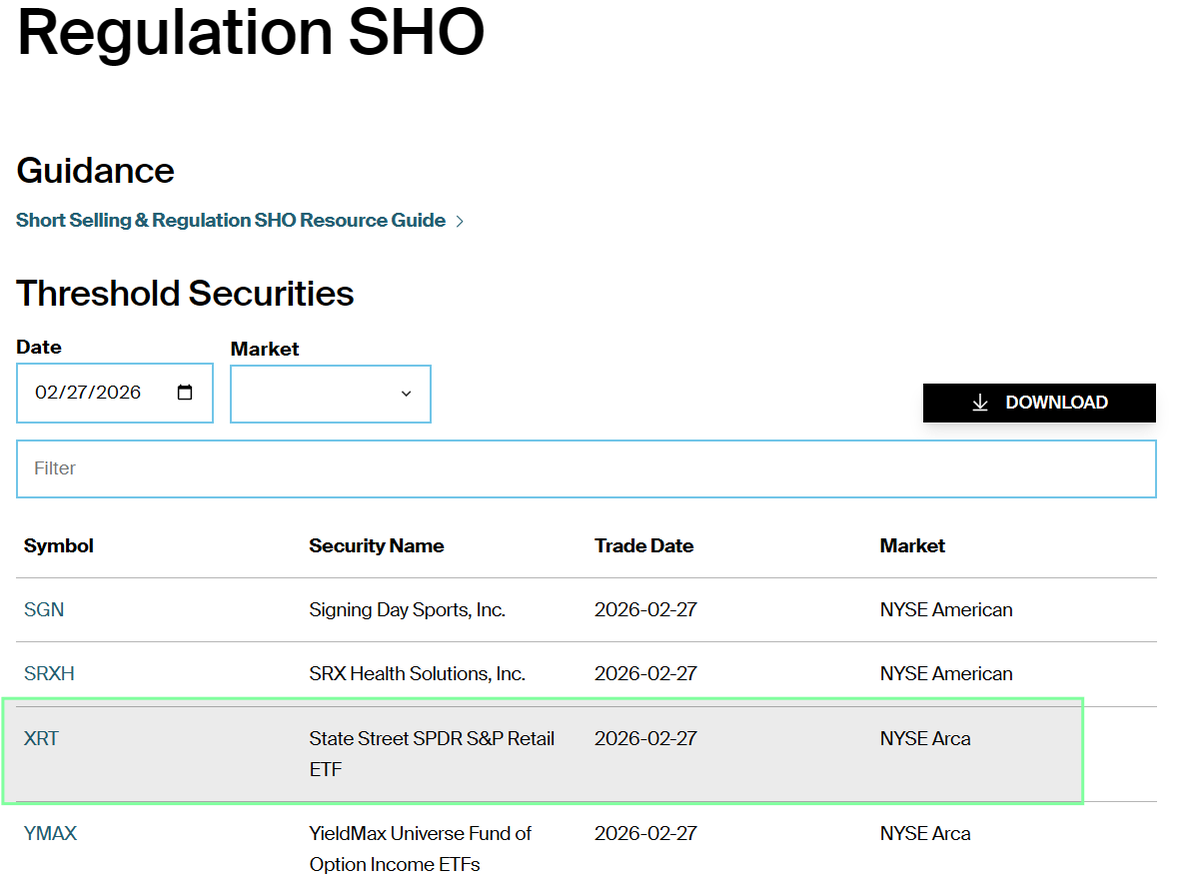Click into the Filter text box
The height and width of the screenshot is (885, 1200).
click(586, 469)
